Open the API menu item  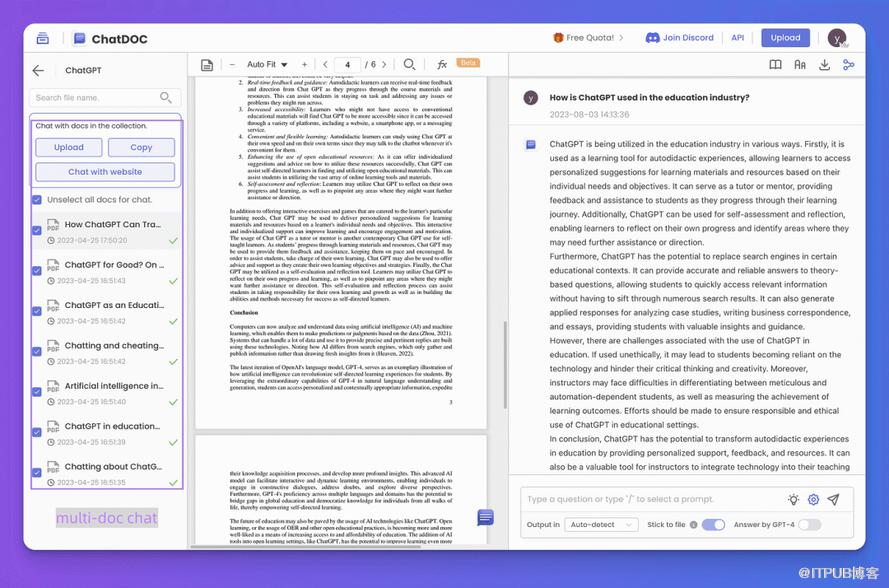(x=737, y=38)
